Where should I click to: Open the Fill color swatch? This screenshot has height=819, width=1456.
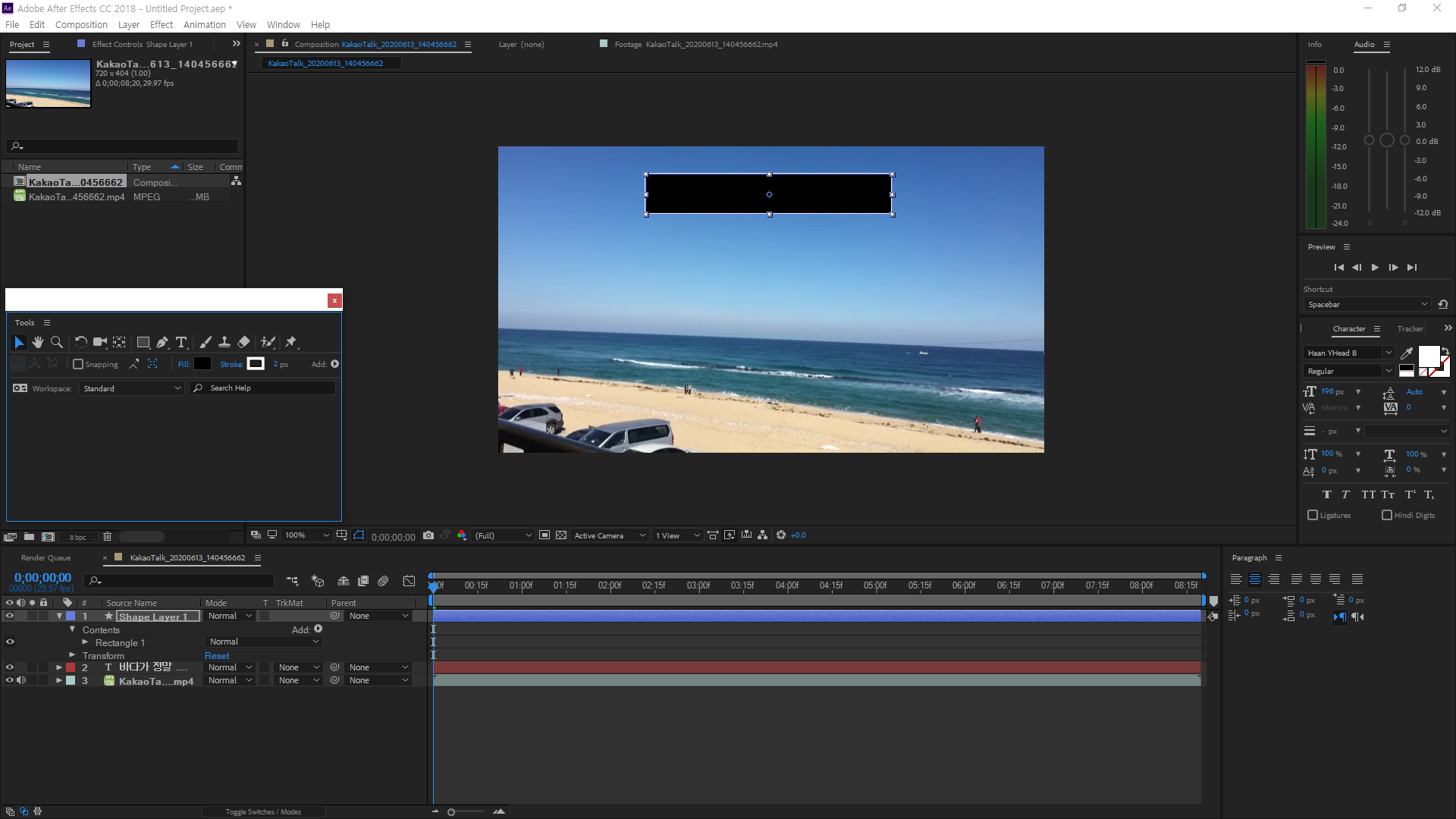202,364
